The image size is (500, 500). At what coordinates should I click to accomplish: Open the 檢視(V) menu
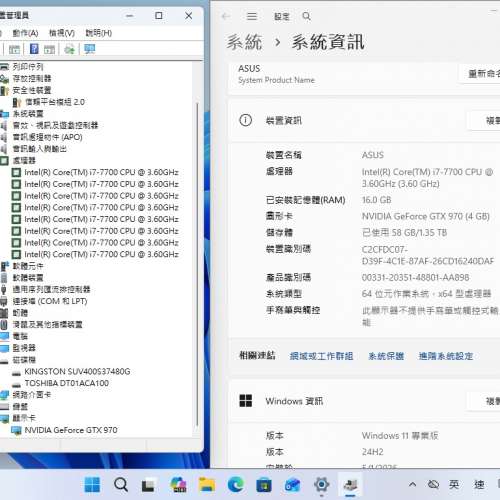(62, 33)
